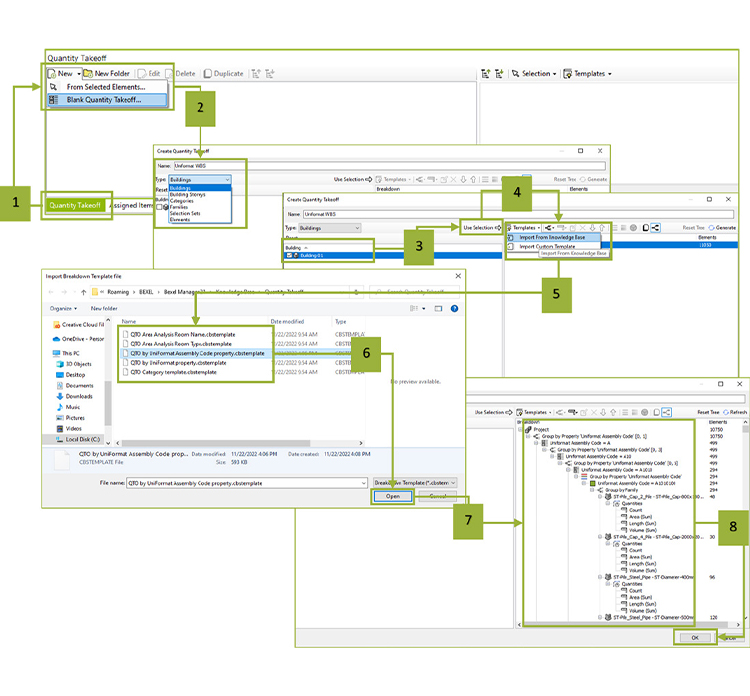Open the New dropdown in Quantity Takeoff toolbar
Screen dimensions: 750x696
63,73
